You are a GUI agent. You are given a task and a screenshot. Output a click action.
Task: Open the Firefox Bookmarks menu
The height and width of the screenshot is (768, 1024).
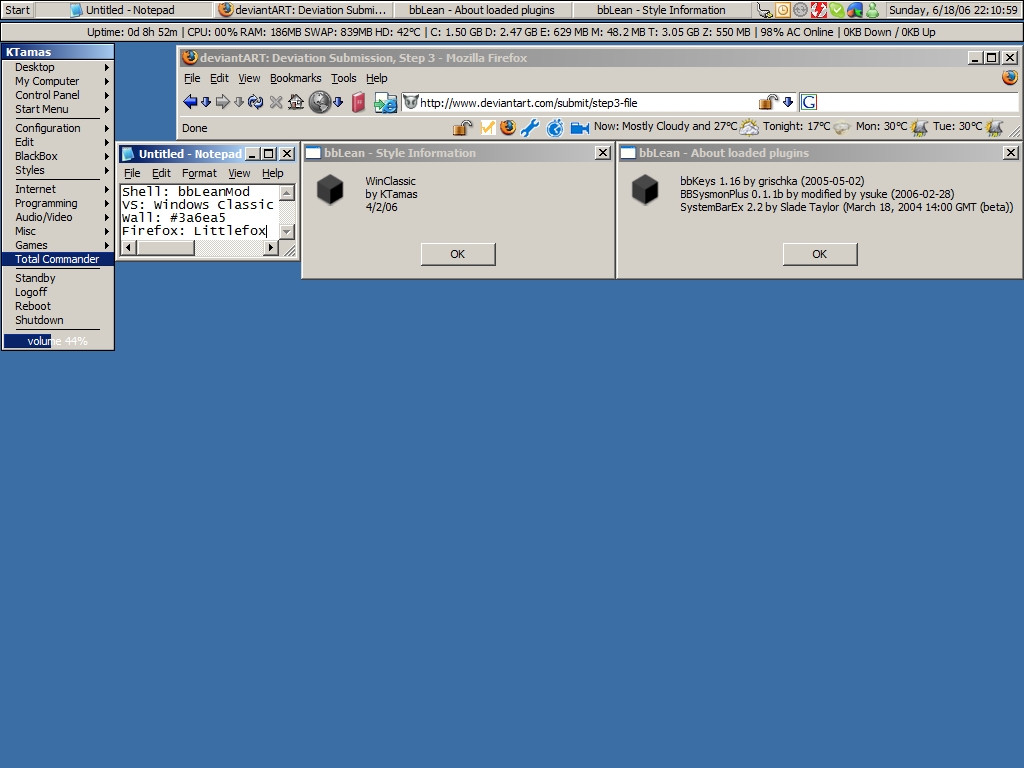(x=295, y=78)
